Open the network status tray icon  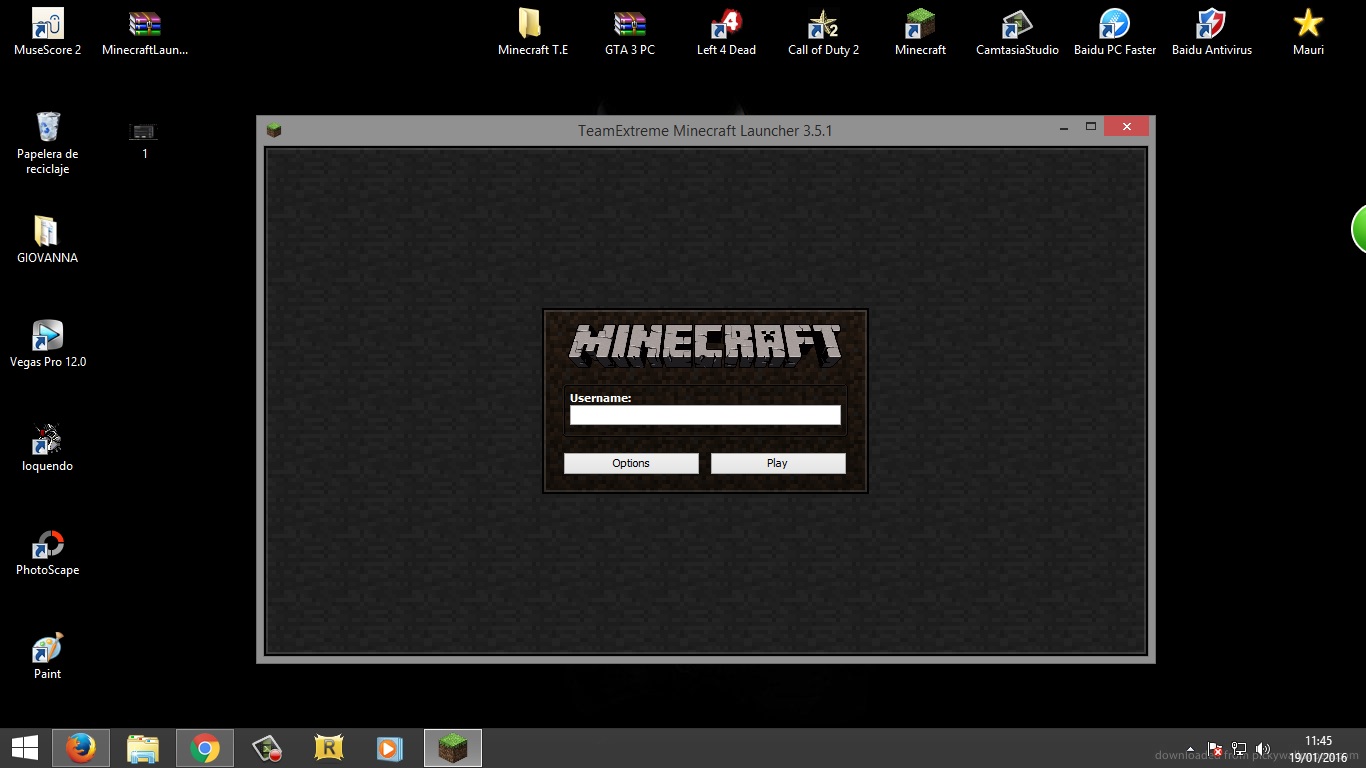coord(1239,749)
